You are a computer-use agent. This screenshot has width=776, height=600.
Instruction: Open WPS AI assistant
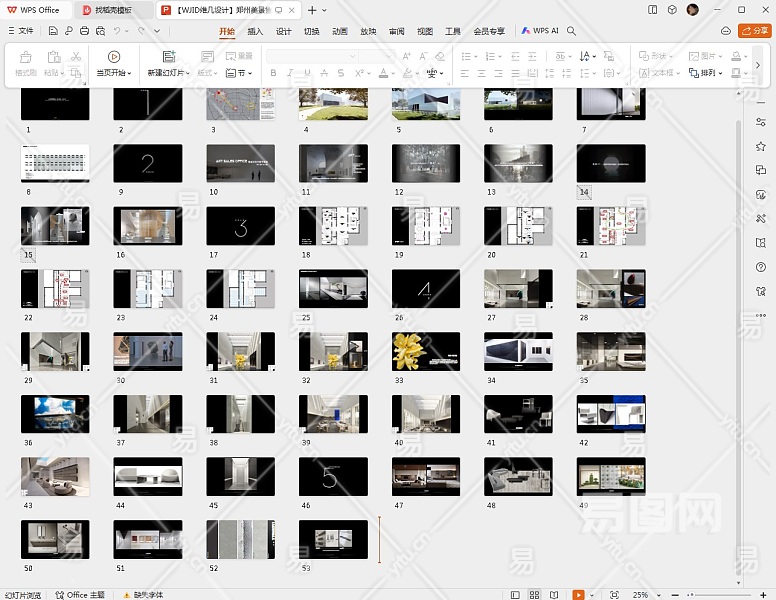(540, 31)
